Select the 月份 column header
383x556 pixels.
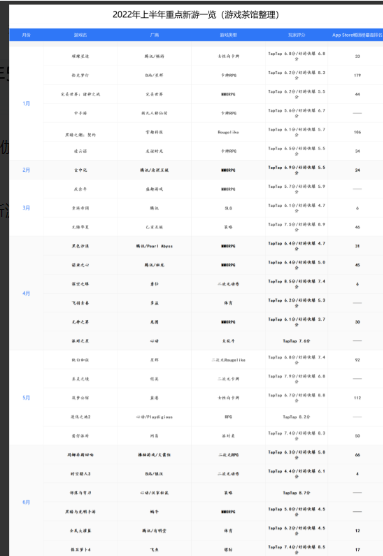pos(26,35)
